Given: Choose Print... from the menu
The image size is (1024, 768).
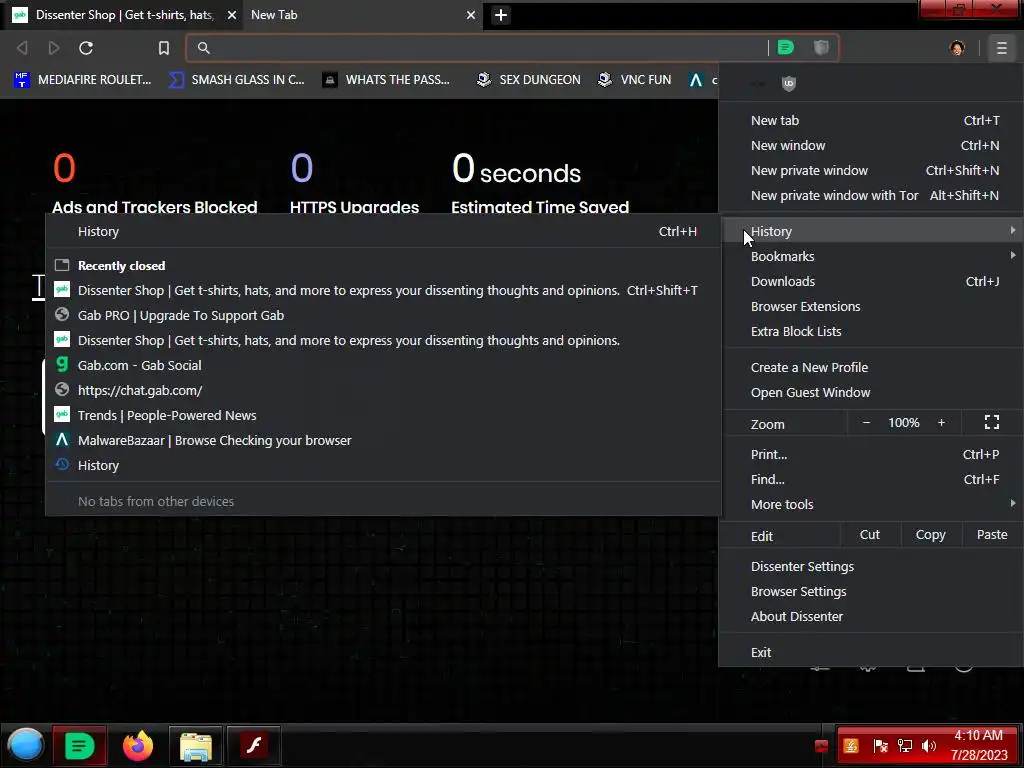Looking at the screenshot, I should pyautogui.click(x=872, y=455).
